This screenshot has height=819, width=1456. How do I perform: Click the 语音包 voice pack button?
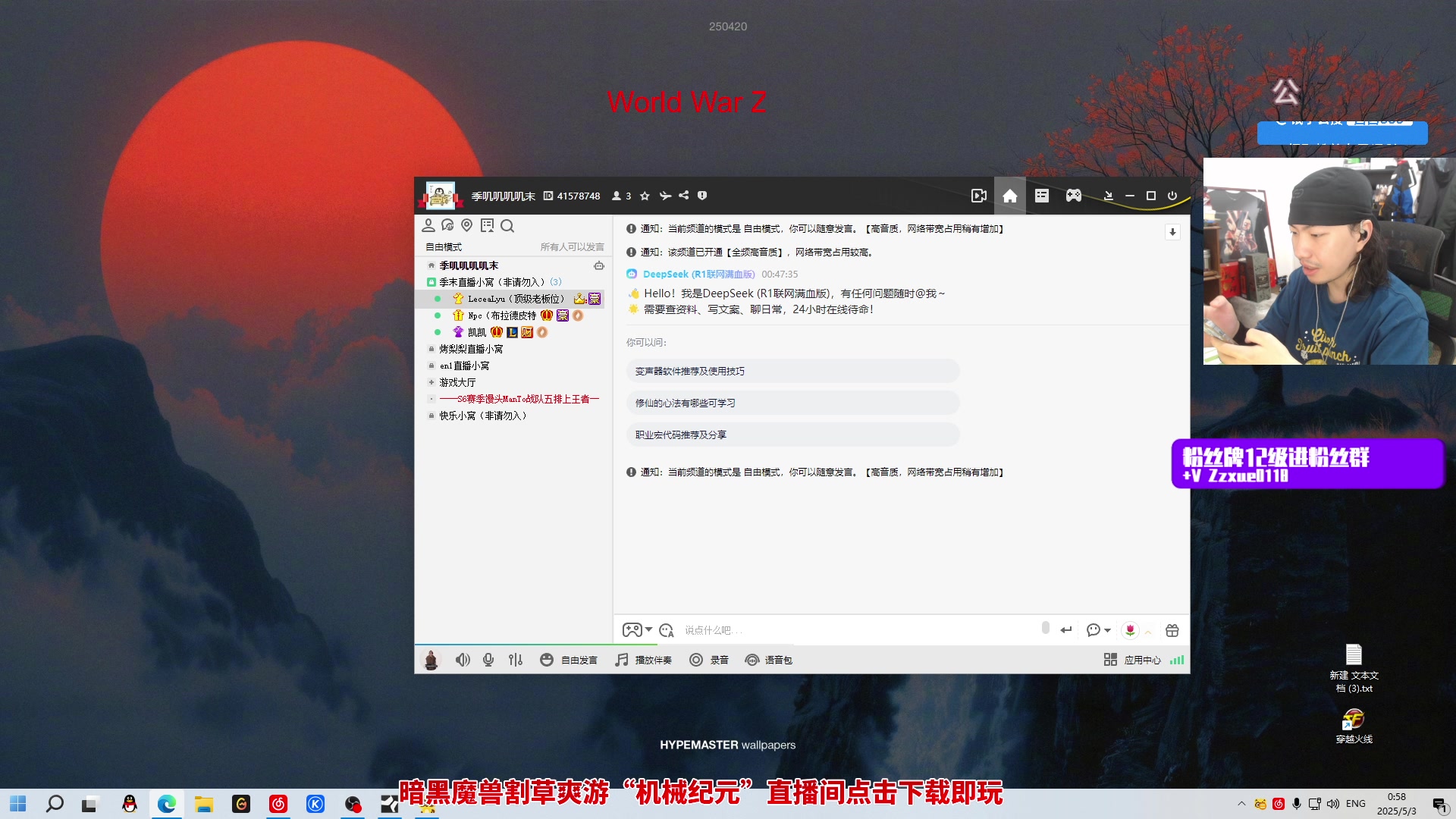click(768, 660)
